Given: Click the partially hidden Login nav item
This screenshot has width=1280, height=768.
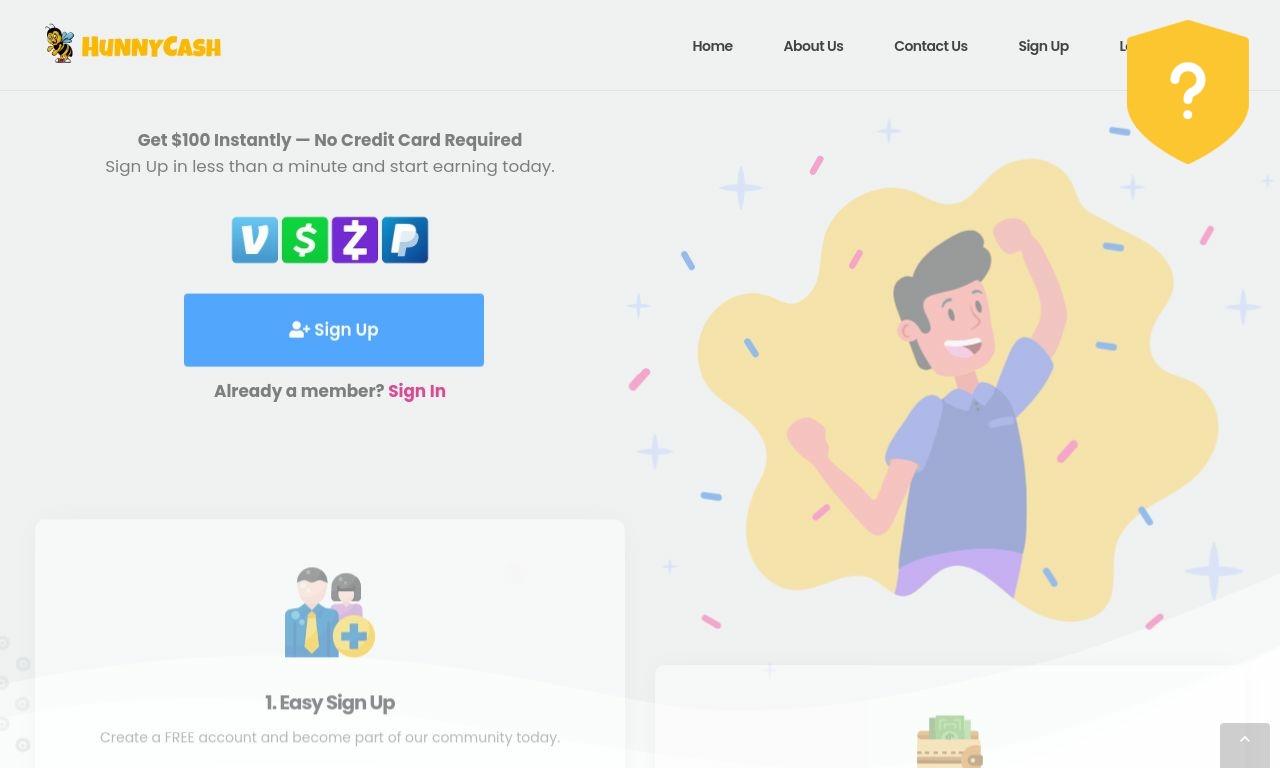Looking at the screenshot, I should click(x=1123, y=46).
